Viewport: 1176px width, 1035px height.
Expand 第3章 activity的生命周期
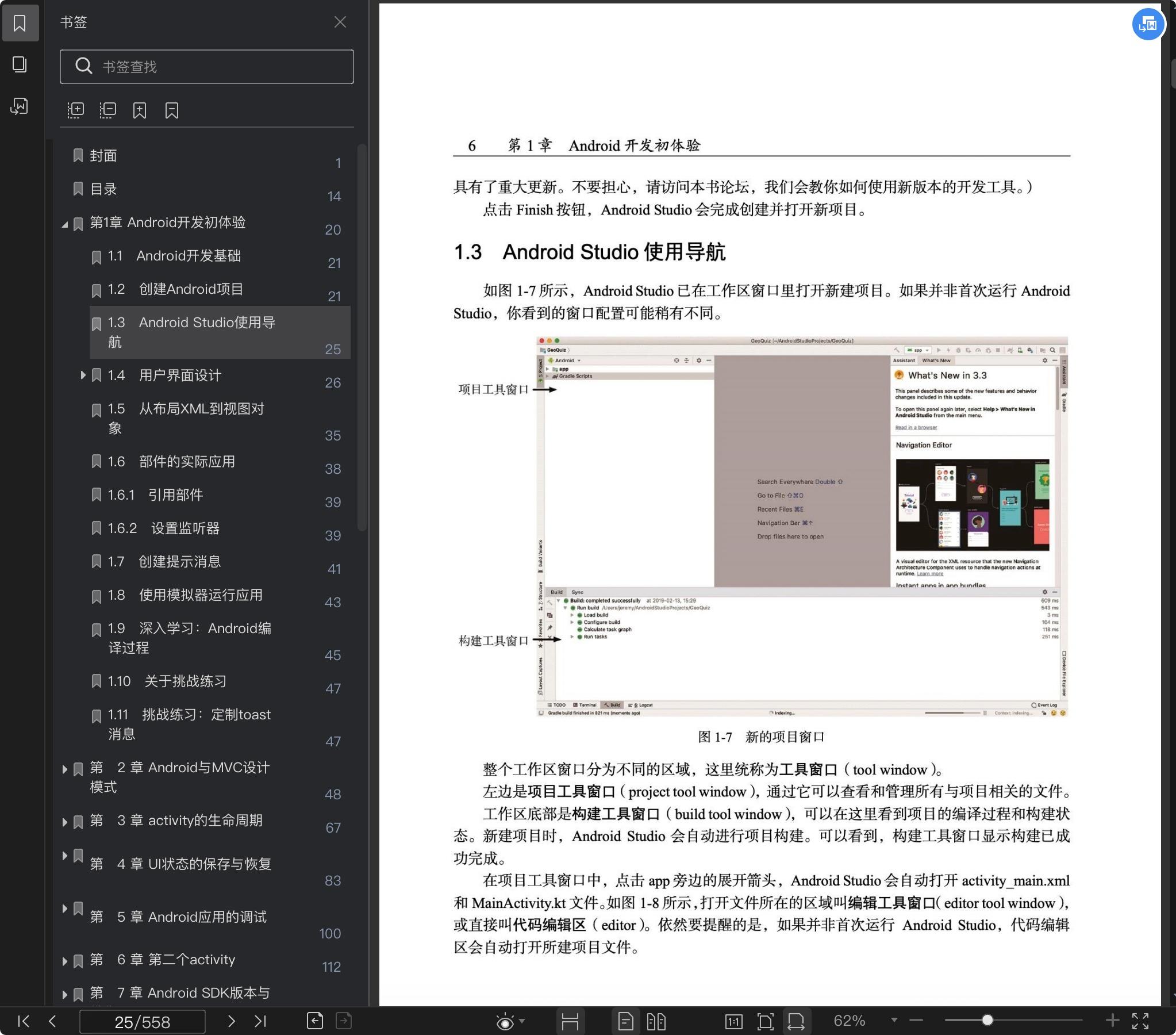(64, 822)
